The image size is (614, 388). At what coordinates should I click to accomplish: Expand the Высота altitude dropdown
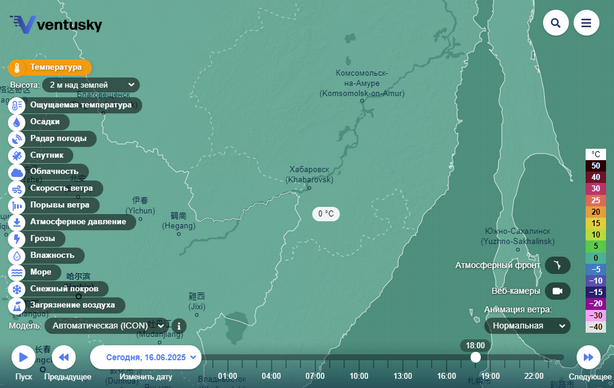coord(91,85)
